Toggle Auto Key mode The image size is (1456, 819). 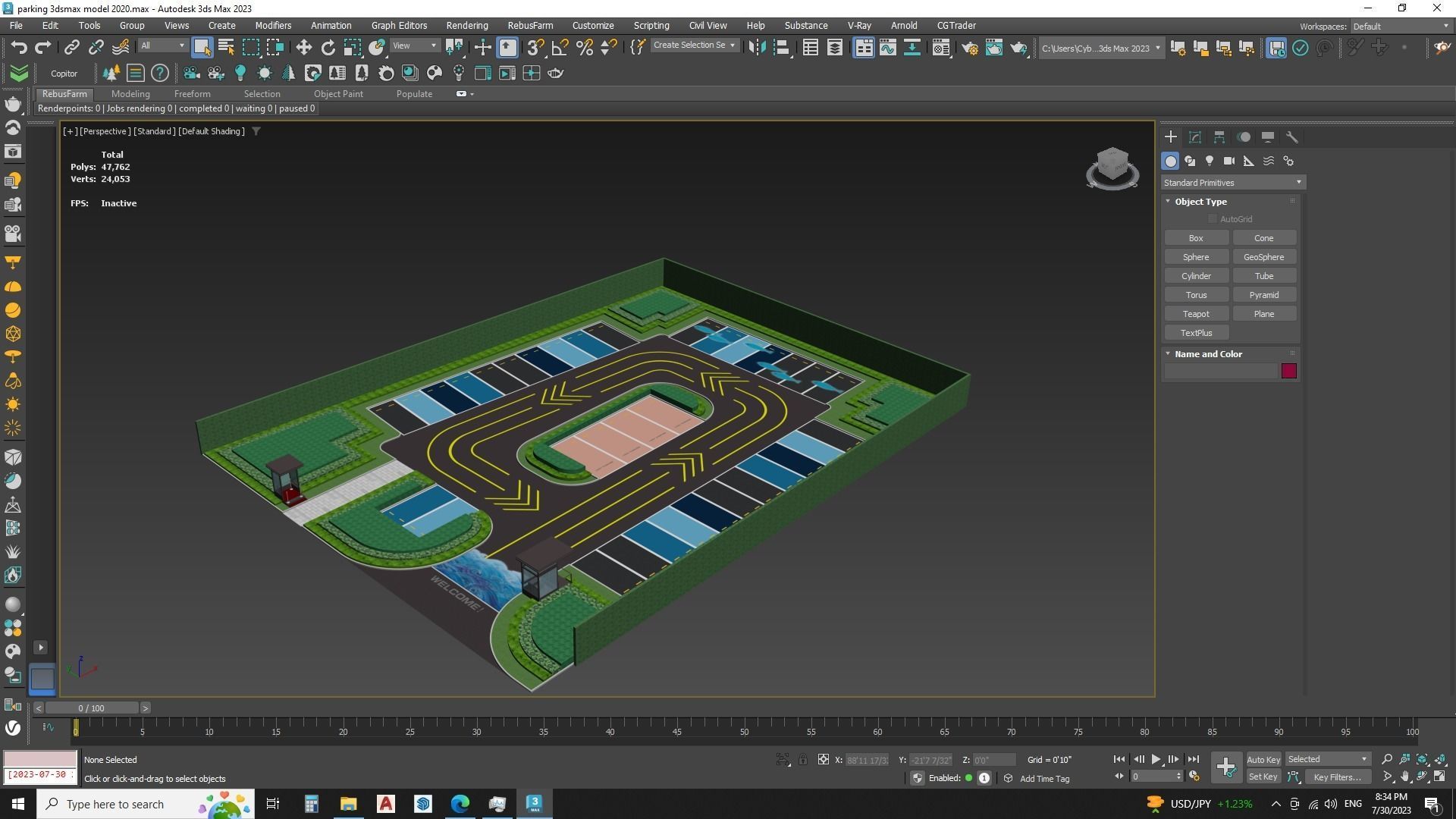(x=1263, y=759)
